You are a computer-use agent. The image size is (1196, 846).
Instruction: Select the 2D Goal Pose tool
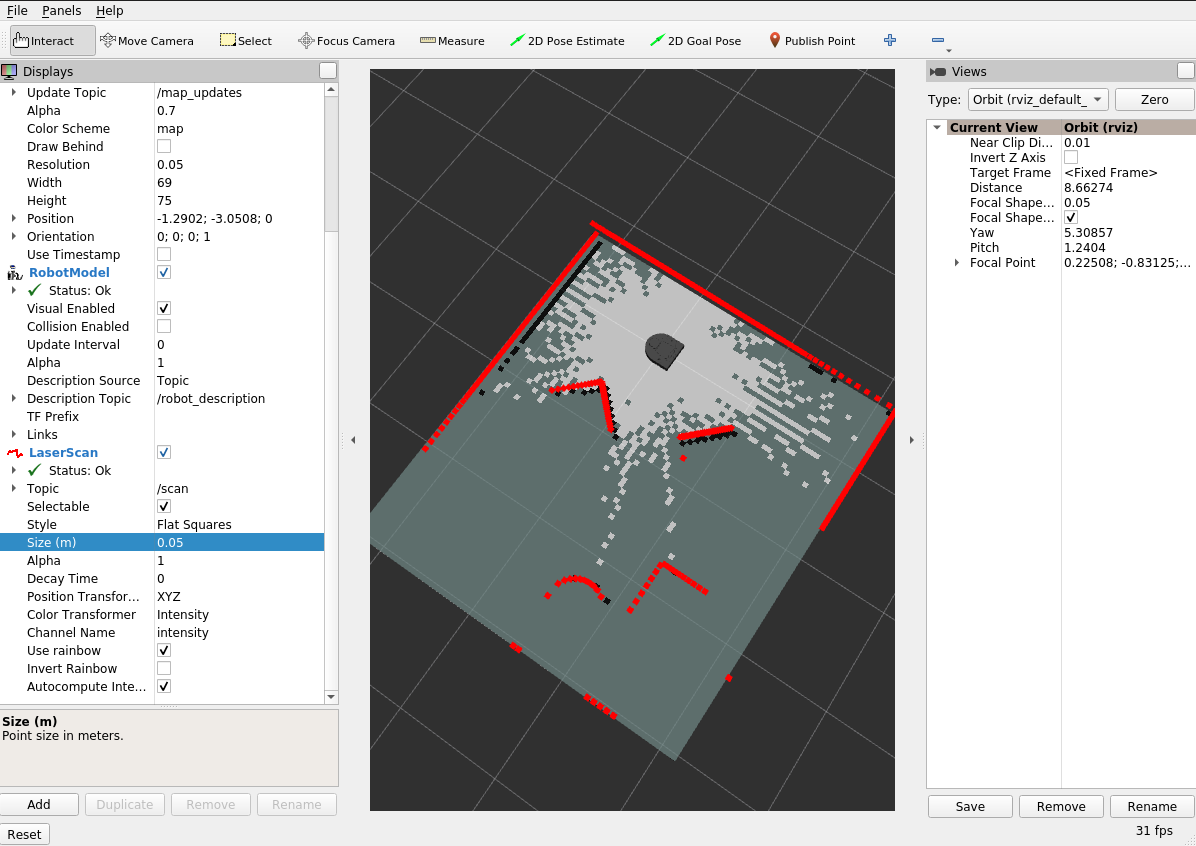coord(696,41)
